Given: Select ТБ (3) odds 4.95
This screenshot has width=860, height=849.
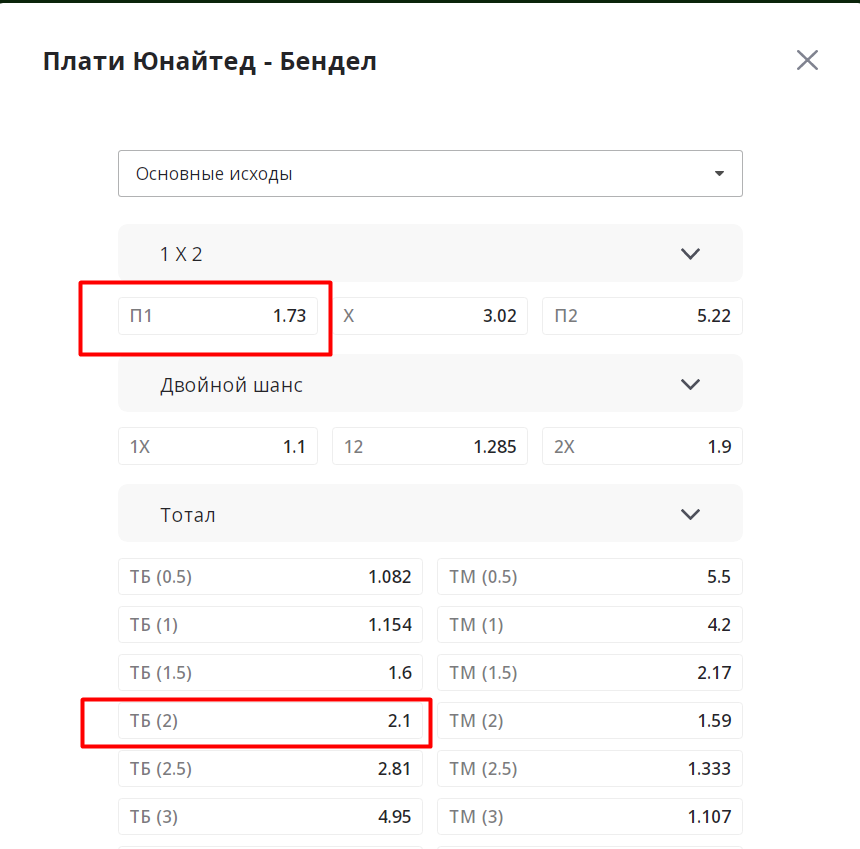Looking at the screenshot, I should [270, 817].
